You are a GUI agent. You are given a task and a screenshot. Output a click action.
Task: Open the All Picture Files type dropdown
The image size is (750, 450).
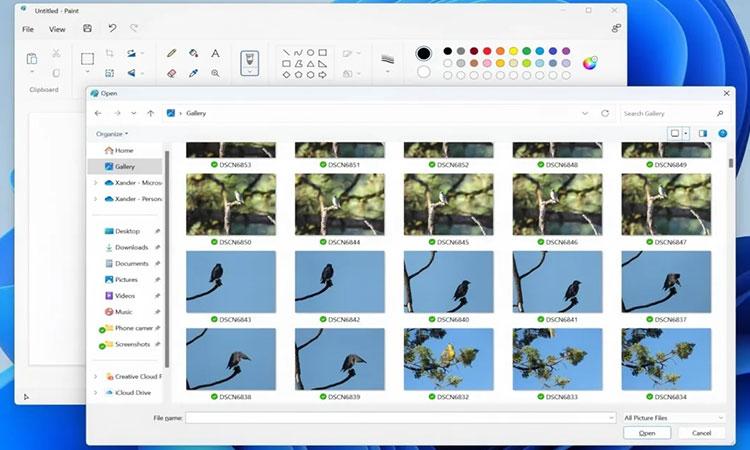(673, 418)
